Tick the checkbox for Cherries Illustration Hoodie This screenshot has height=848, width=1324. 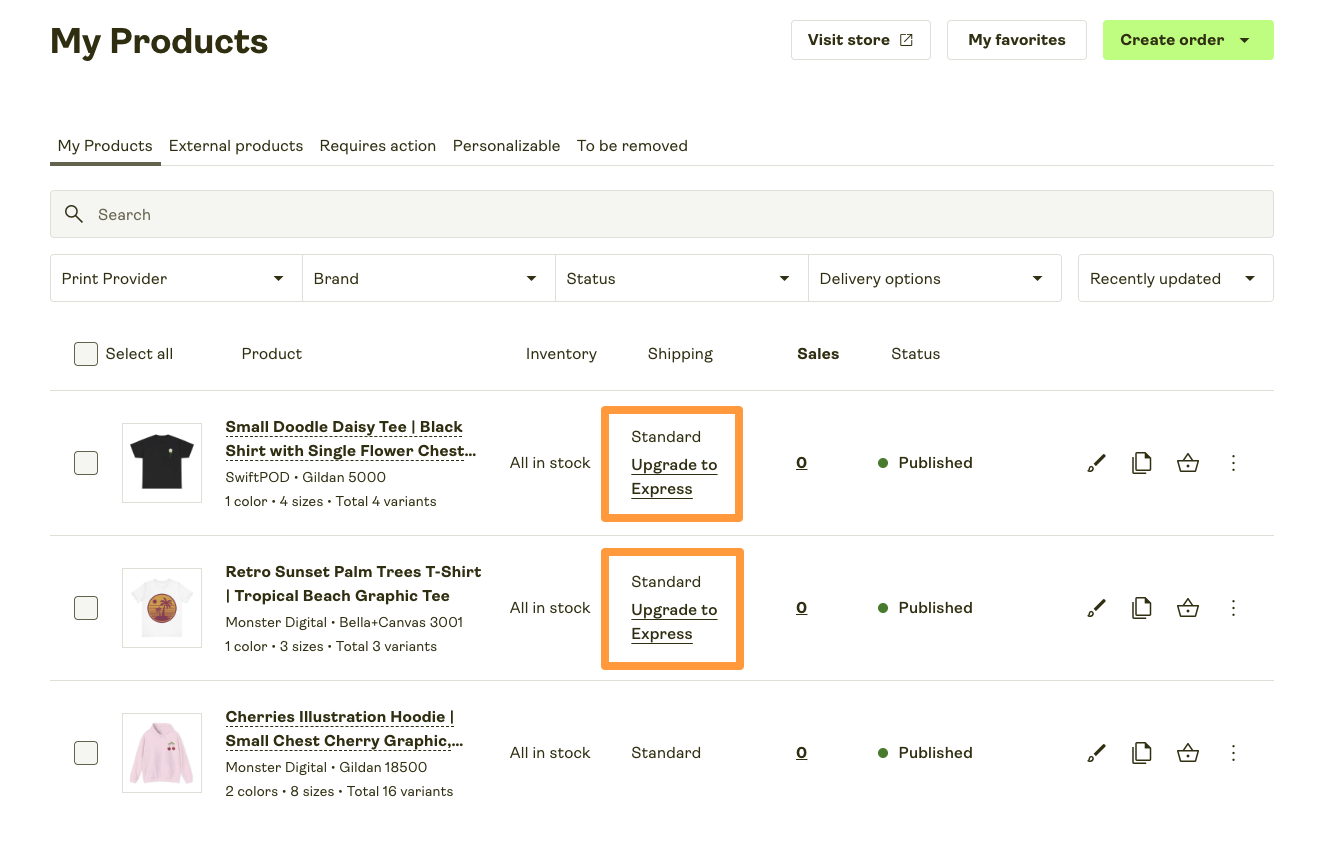coord(86,752)
